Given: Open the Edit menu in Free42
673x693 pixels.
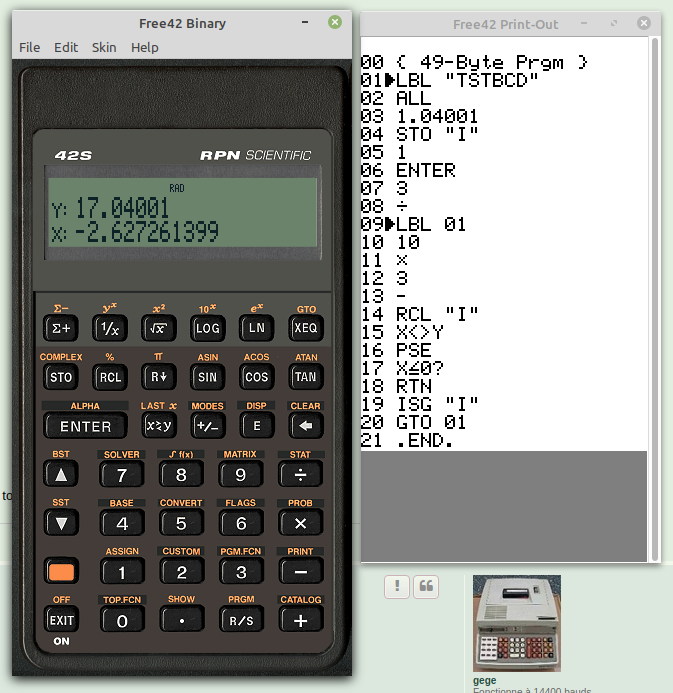Looking at the screenshot, I should [x=66, y=47].
